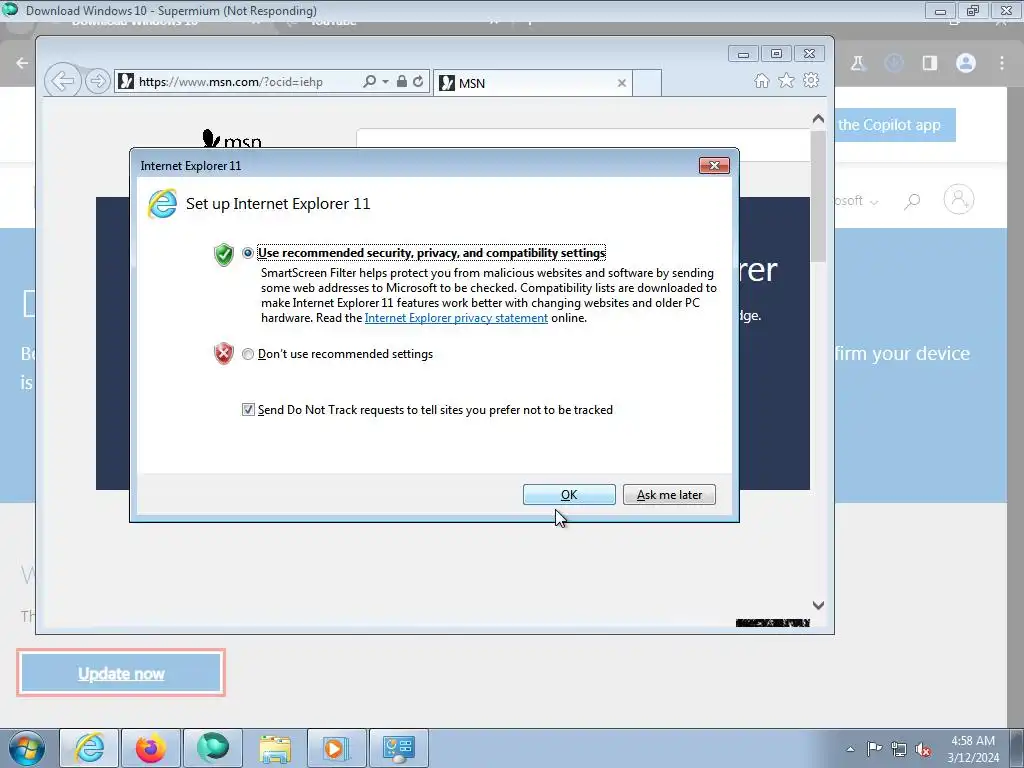The width and height of the screenshot is (1024, 768).
Task: Click the IE window vertical scrollbar thumb
Action: click(x=818, y=196)
